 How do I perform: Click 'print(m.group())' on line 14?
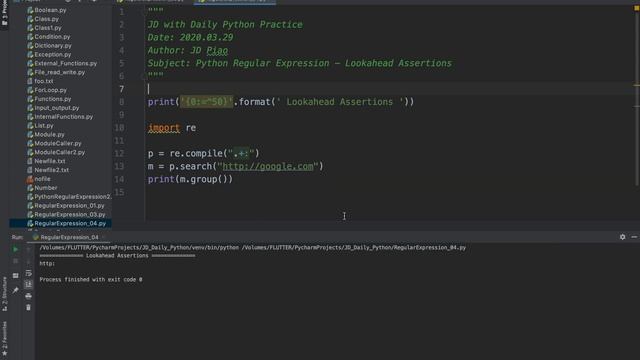190,179
